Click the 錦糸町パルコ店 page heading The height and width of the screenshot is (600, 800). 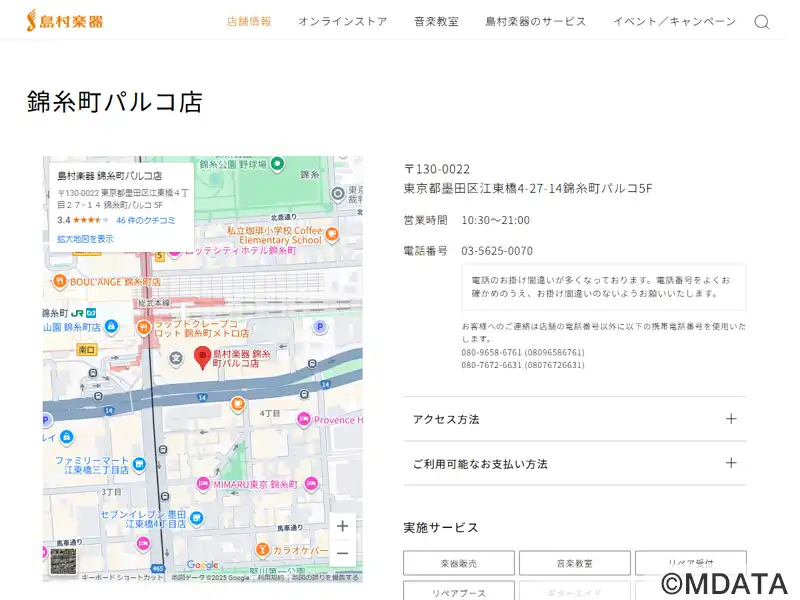coord(115,102)
